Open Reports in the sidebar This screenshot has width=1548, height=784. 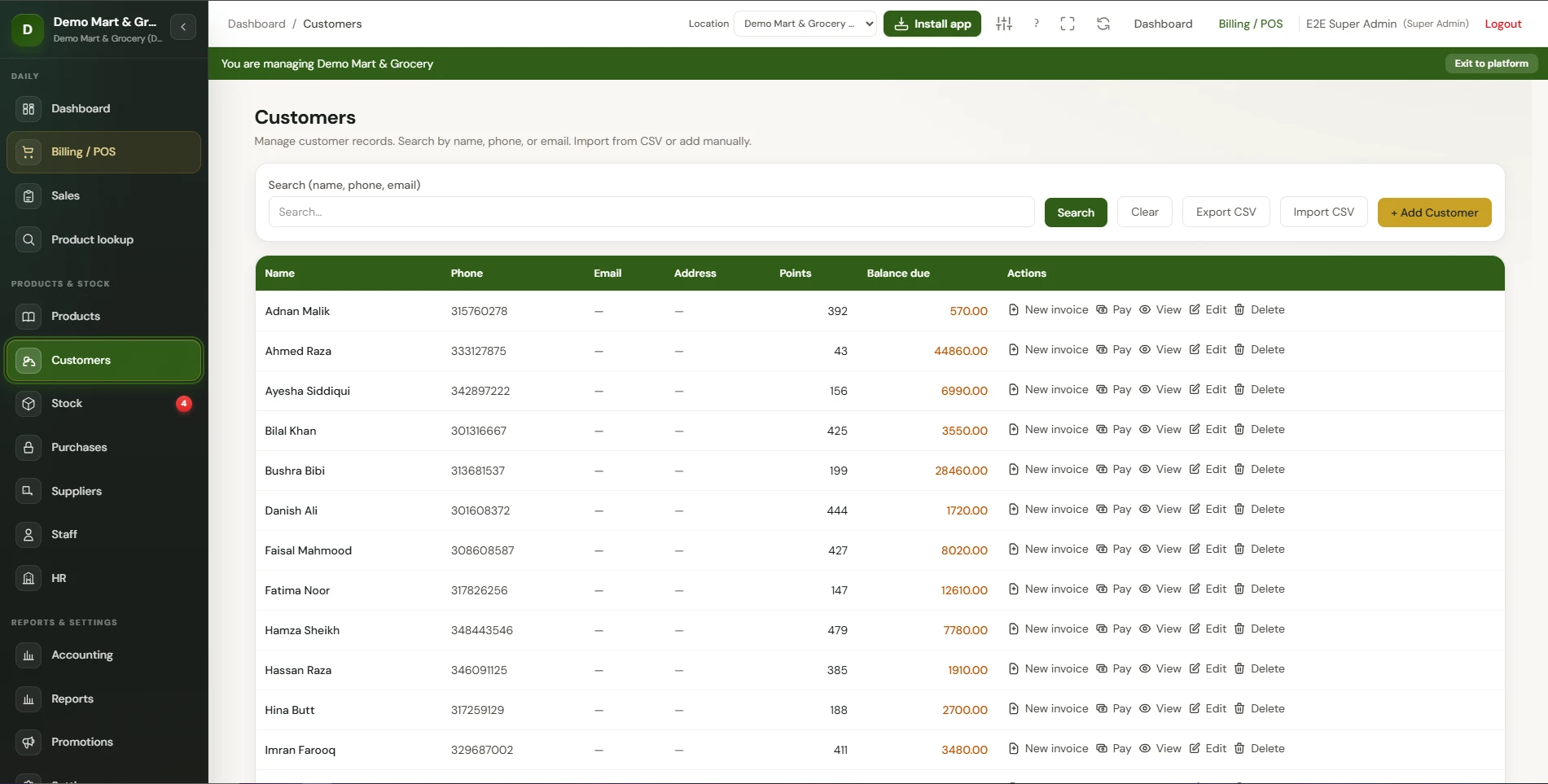click(103, 699)
